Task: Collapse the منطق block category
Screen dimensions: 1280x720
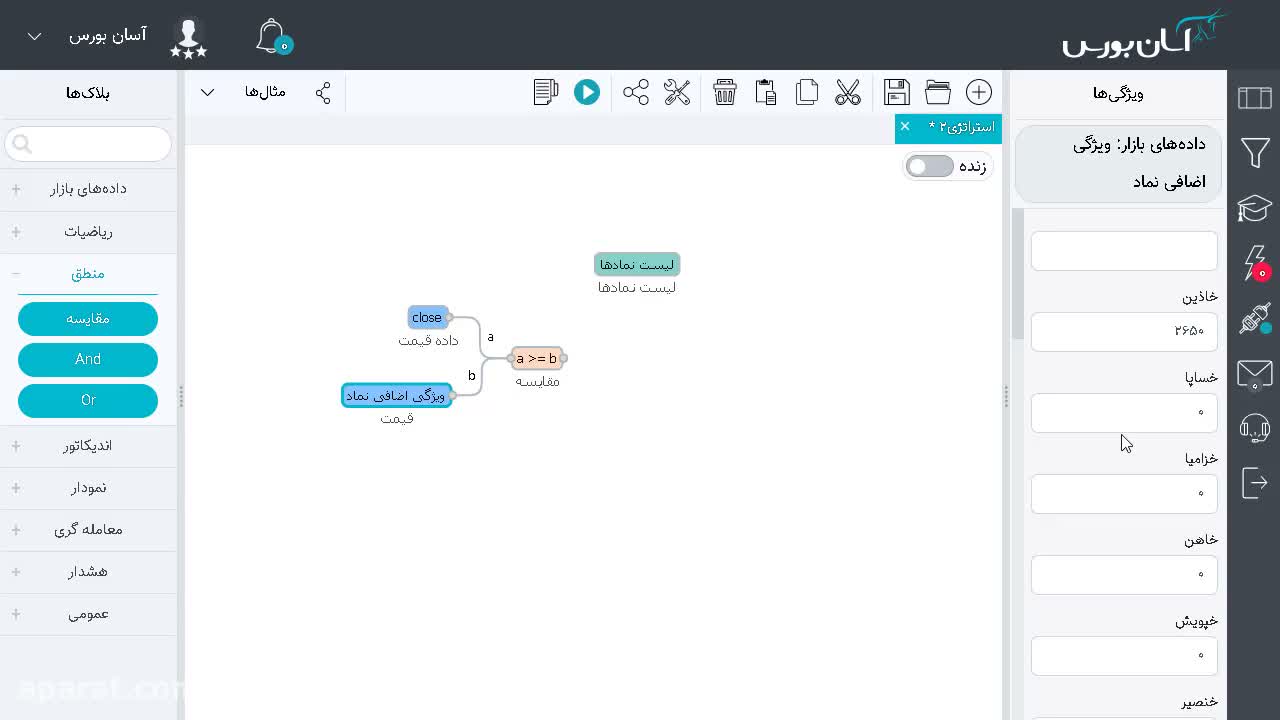Action: [x=88, y=273]
